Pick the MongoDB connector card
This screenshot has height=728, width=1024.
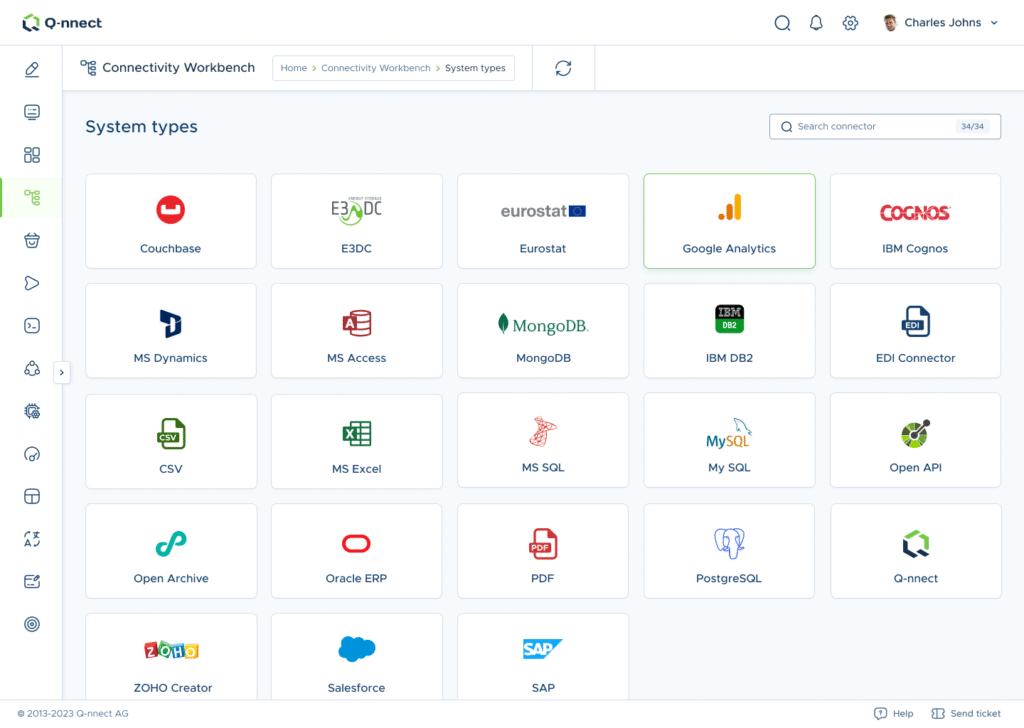pyautogui.click(x=543, y=330)
